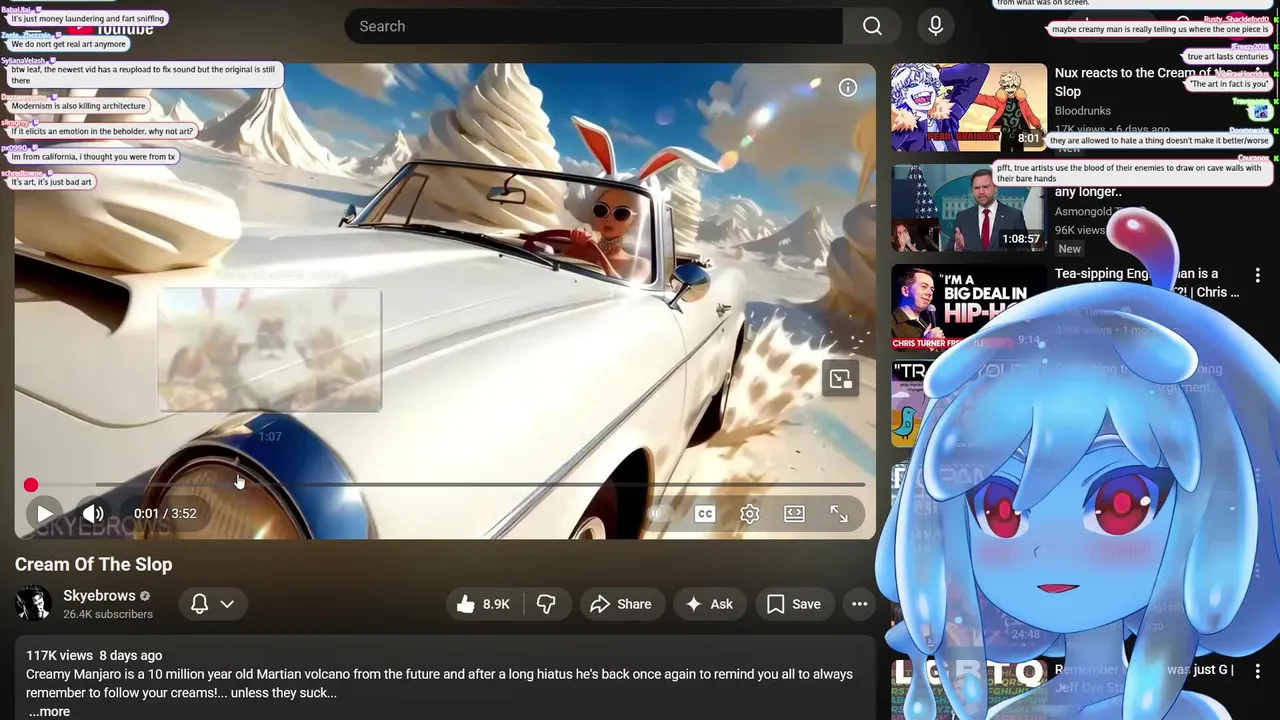Dislike the video
This screenshot has width=1280, height=720.
coord(546,604)
